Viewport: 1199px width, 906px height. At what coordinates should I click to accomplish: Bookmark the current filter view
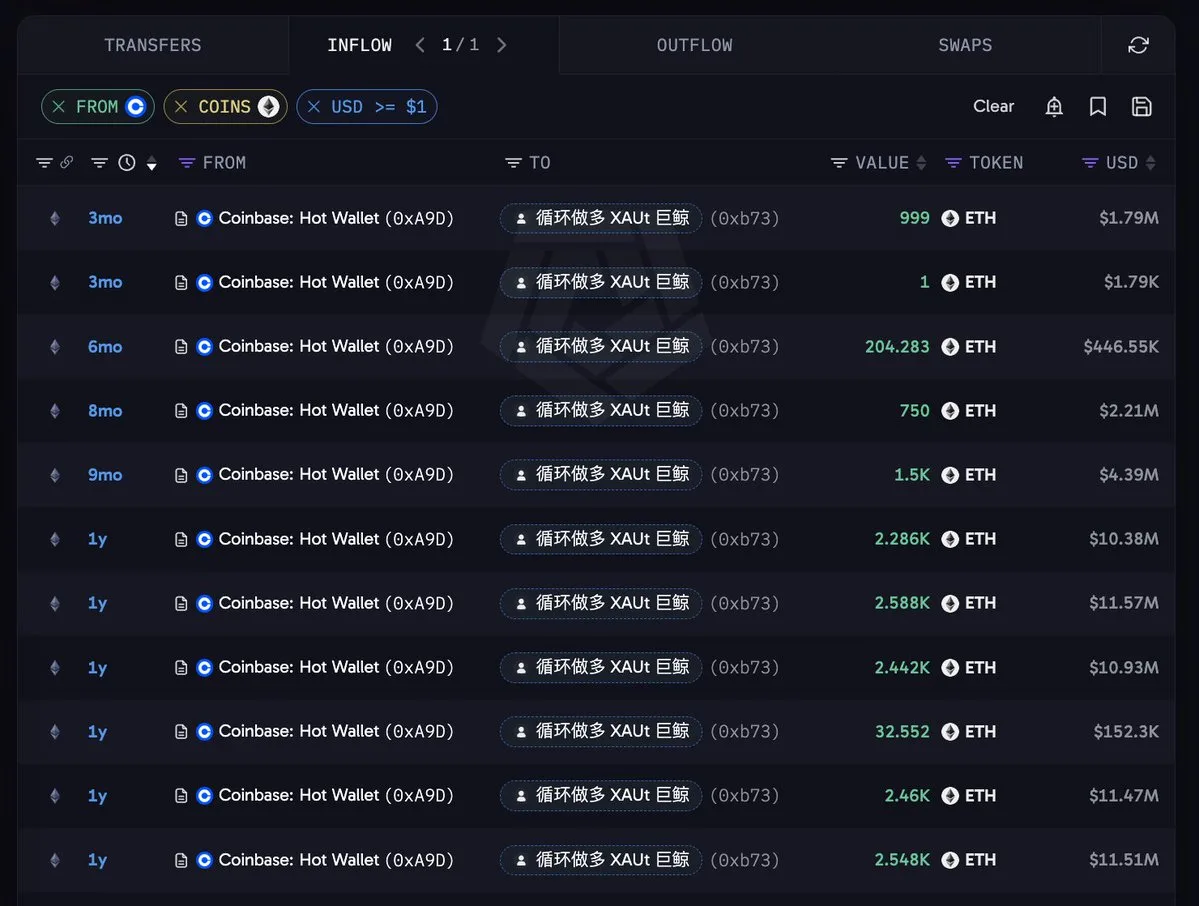click(x=1097, y=106)
